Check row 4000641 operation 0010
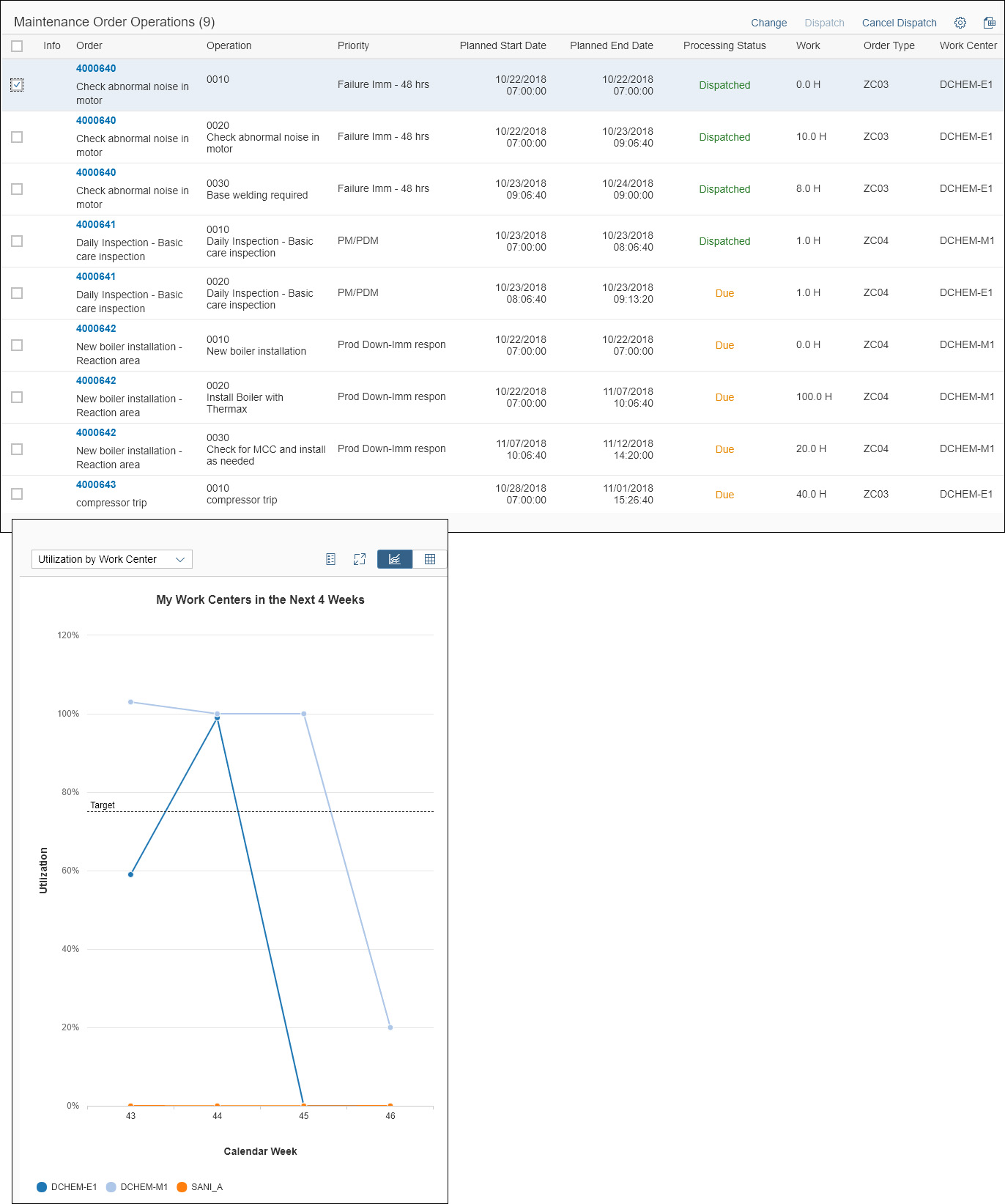 coord(17,241)
